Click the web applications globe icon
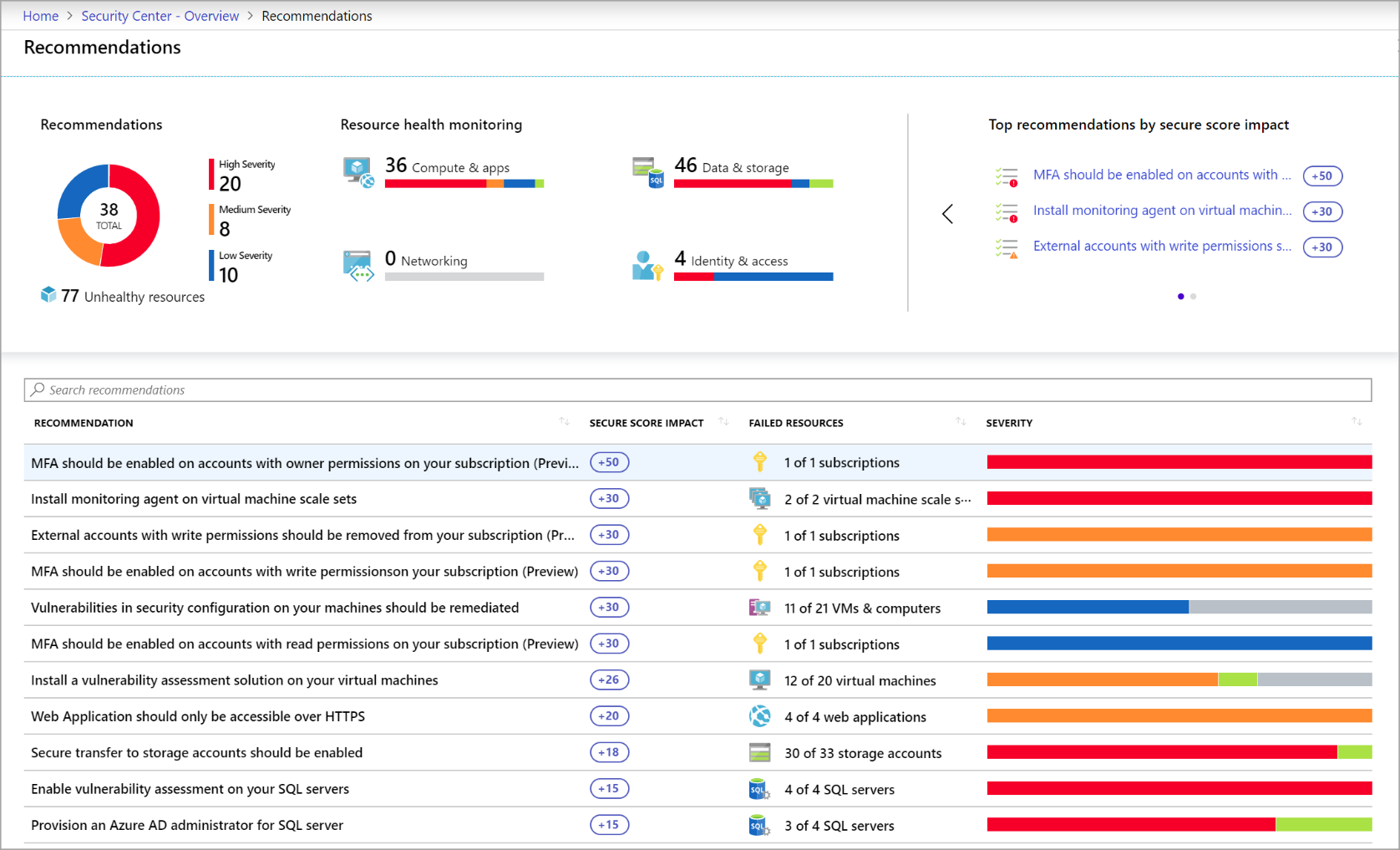The height and width of the screenshot is (850, 1400). [x=760, y=715]
